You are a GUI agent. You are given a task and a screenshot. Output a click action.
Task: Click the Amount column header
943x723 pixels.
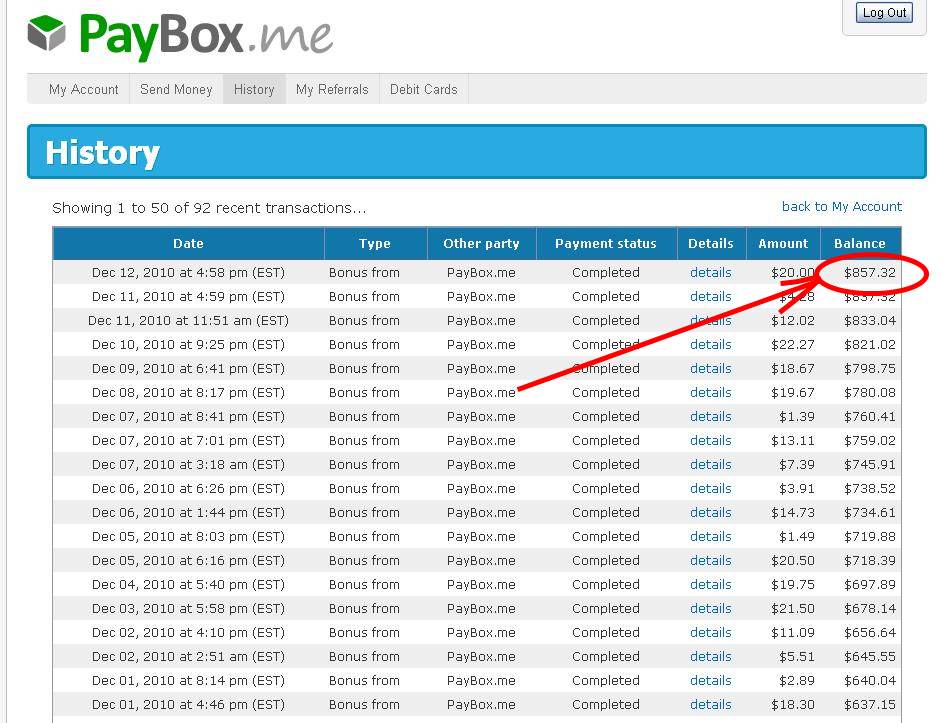click(783, 243)
